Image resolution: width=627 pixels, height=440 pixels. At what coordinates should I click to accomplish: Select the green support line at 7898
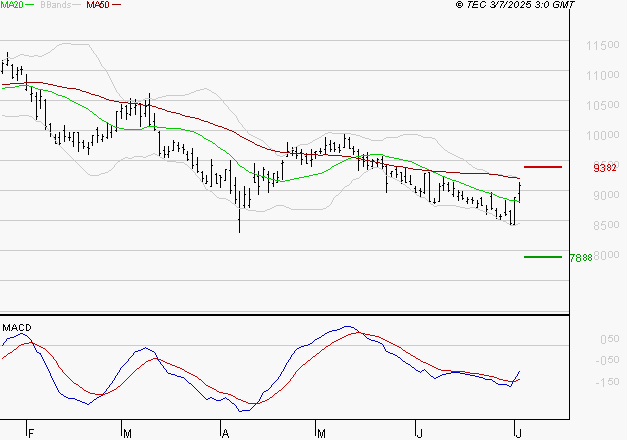pyautogui.click(x=542, y=257)
